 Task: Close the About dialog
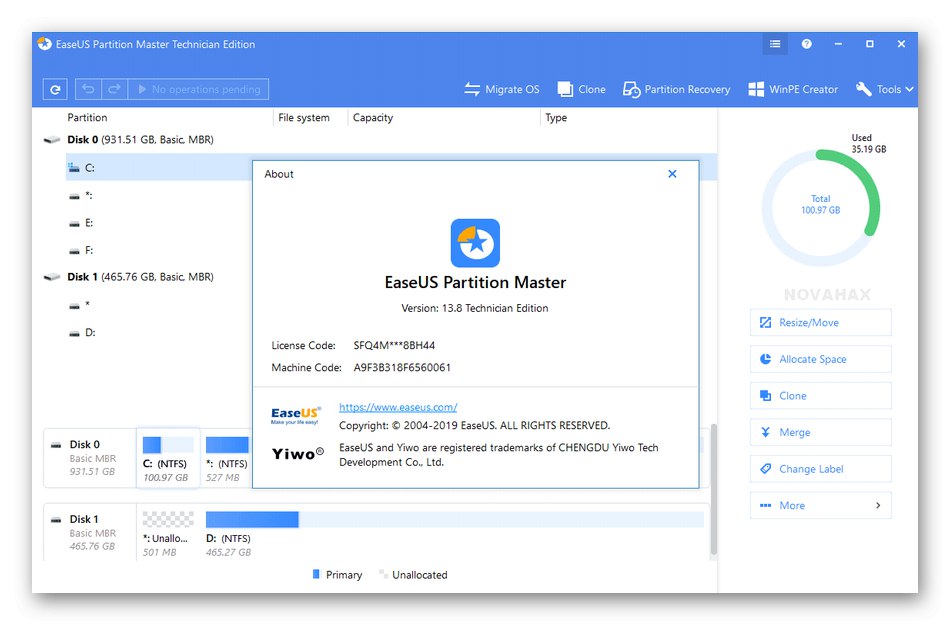click(672, 174)
